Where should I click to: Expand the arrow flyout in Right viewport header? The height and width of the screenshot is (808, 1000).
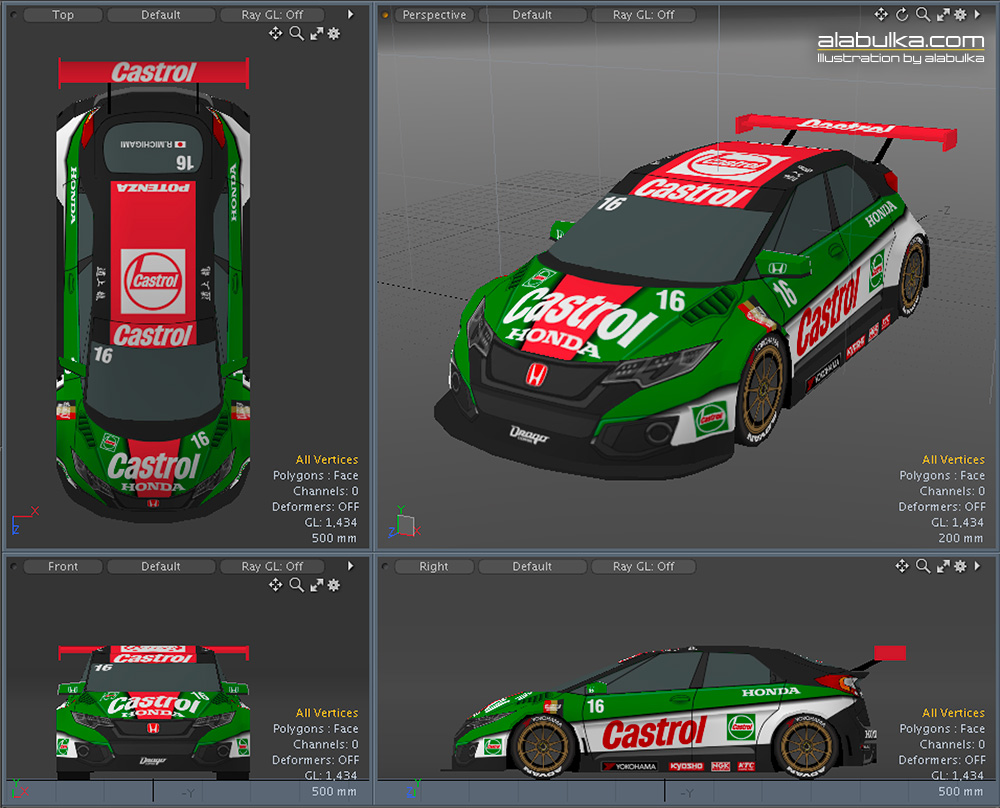978,566
